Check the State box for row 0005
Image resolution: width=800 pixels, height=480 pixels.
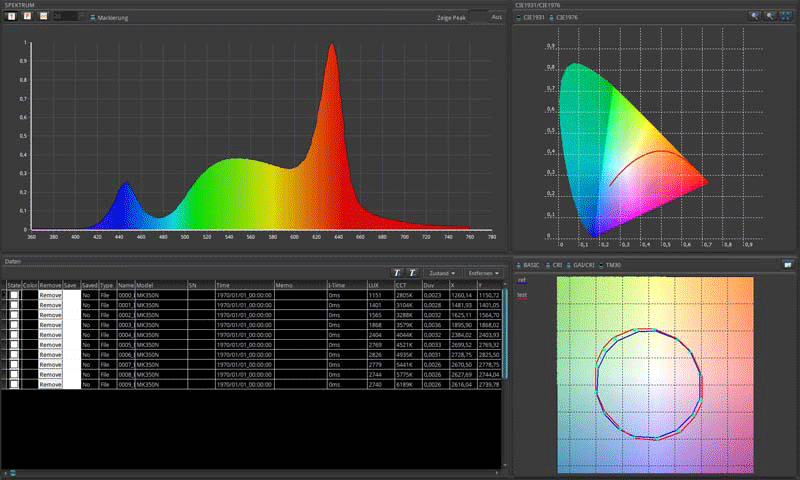14,344
